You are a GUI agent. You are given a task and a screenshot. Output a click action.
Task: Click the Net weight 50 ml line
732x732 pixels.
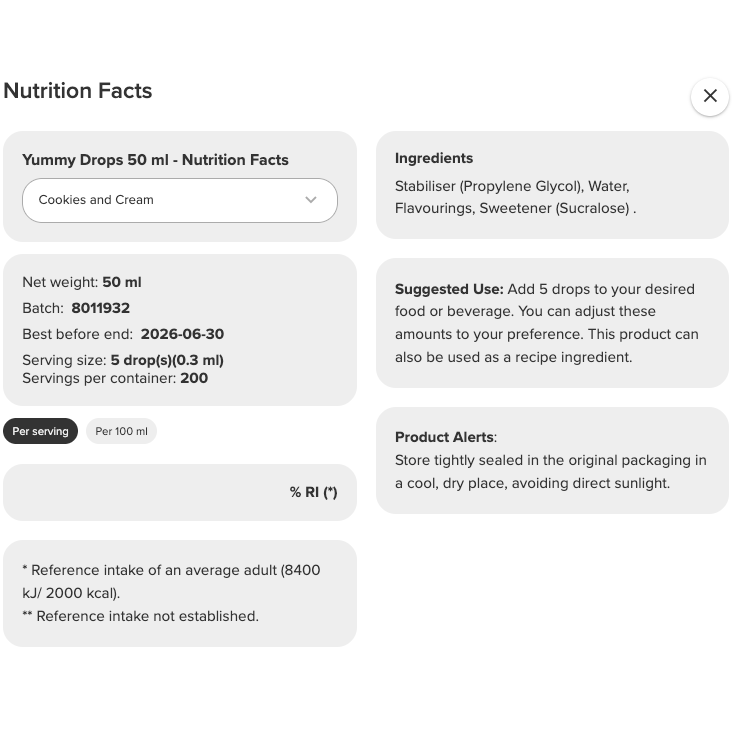point(82,282)
